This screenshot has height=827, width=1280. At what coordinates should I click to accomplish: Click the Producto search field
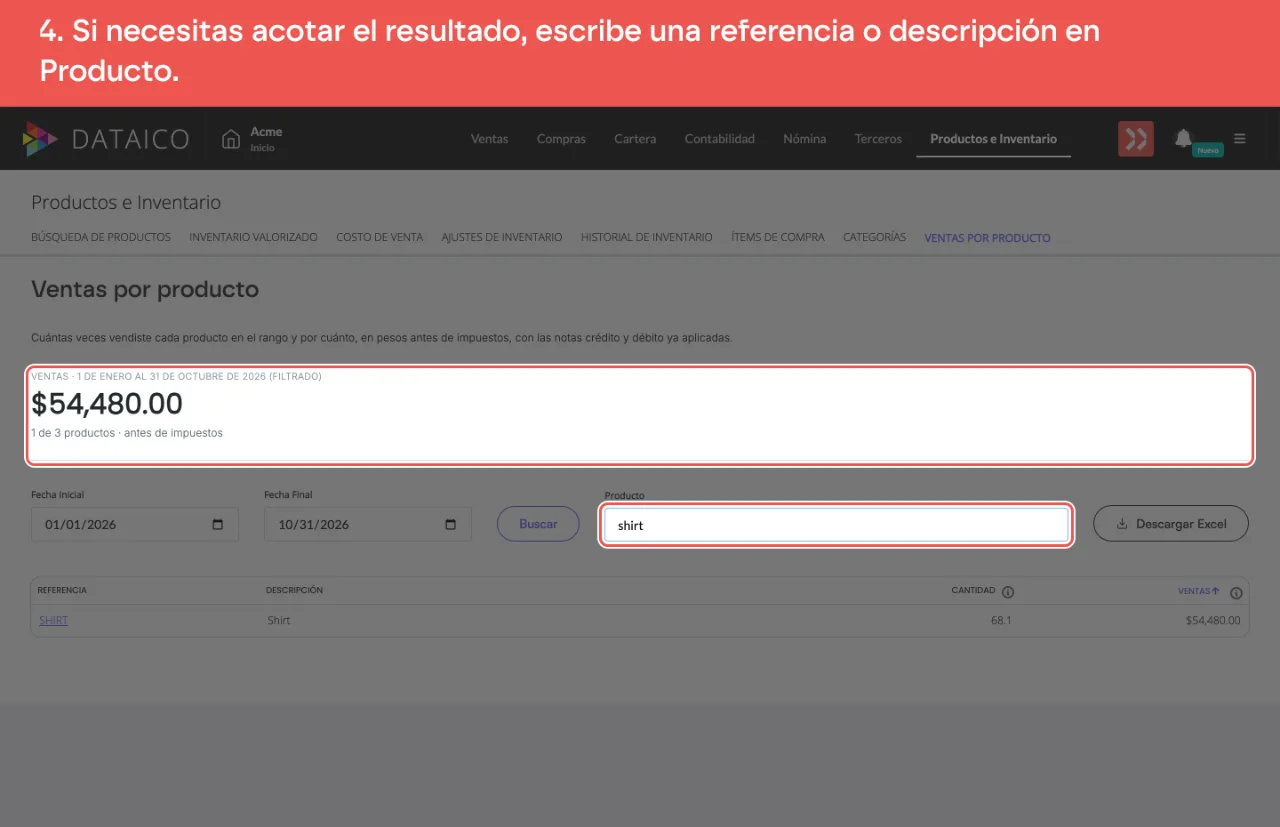(836, 525)
